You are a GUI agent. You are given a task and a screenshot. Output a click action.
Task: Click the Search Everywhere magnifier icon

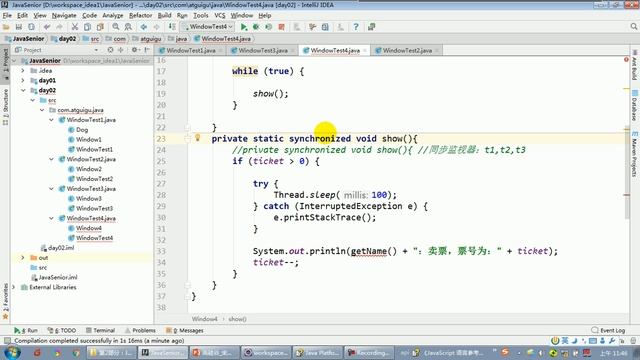633,27
